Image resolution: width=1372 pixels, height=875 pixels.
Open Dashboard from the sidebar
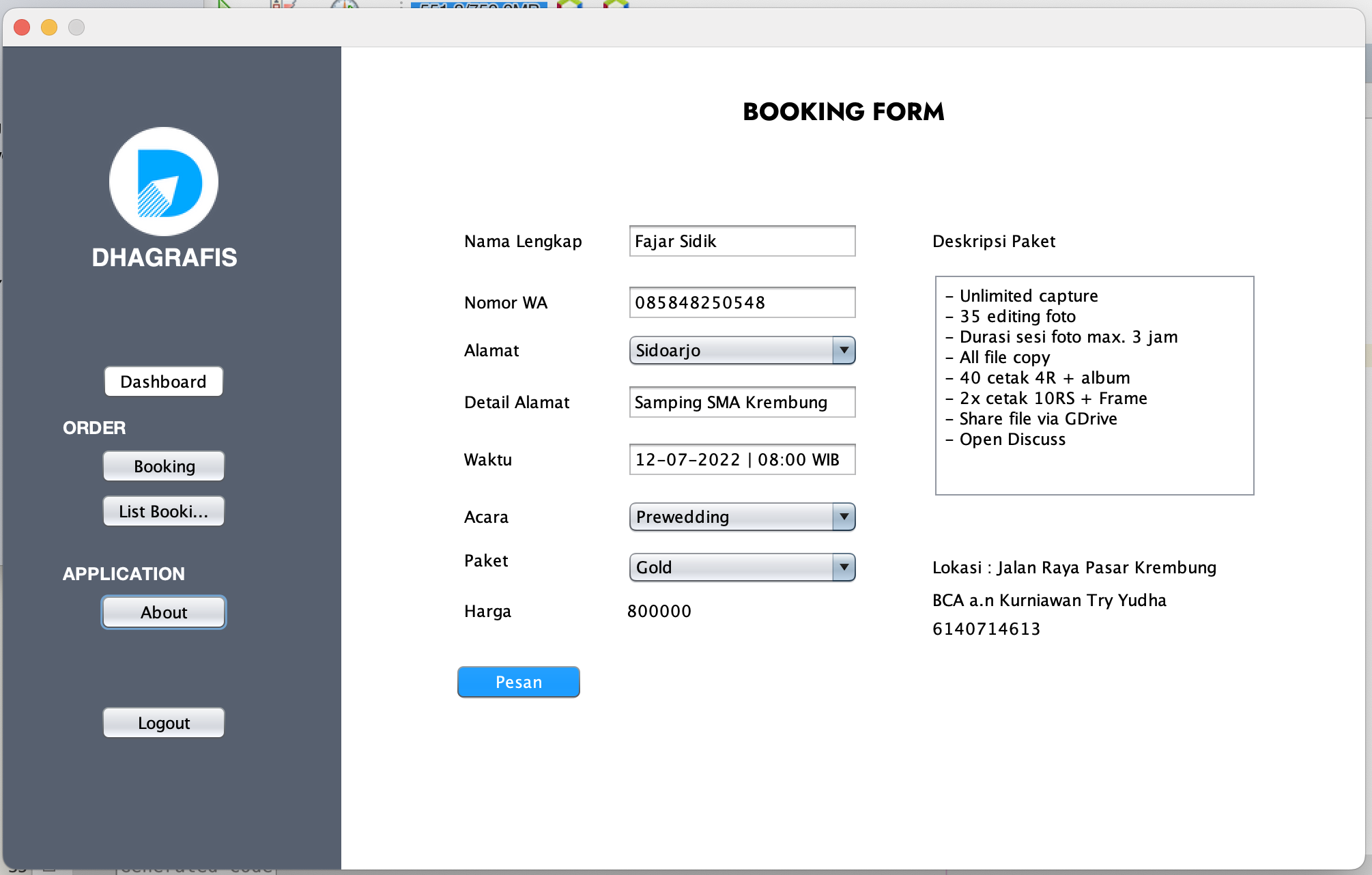(x=163, y=382)
